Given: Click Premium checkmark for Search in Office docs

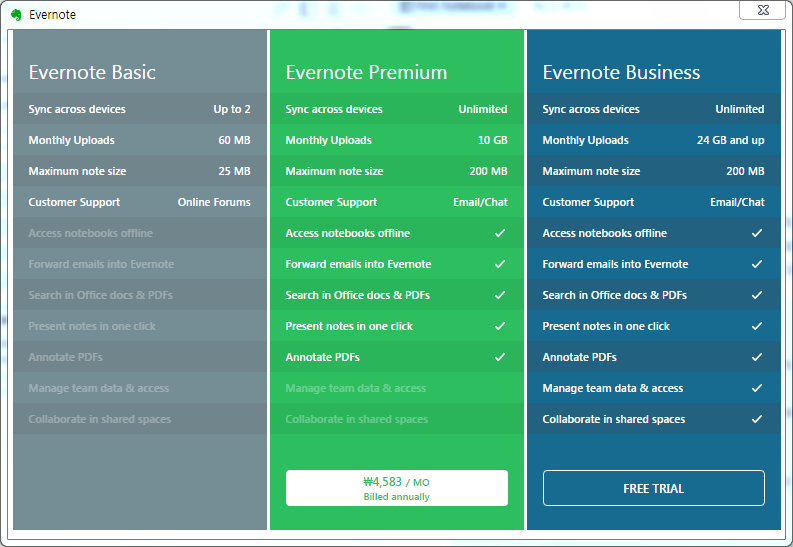Looking at the screenshot, I should tap(500, 295).
